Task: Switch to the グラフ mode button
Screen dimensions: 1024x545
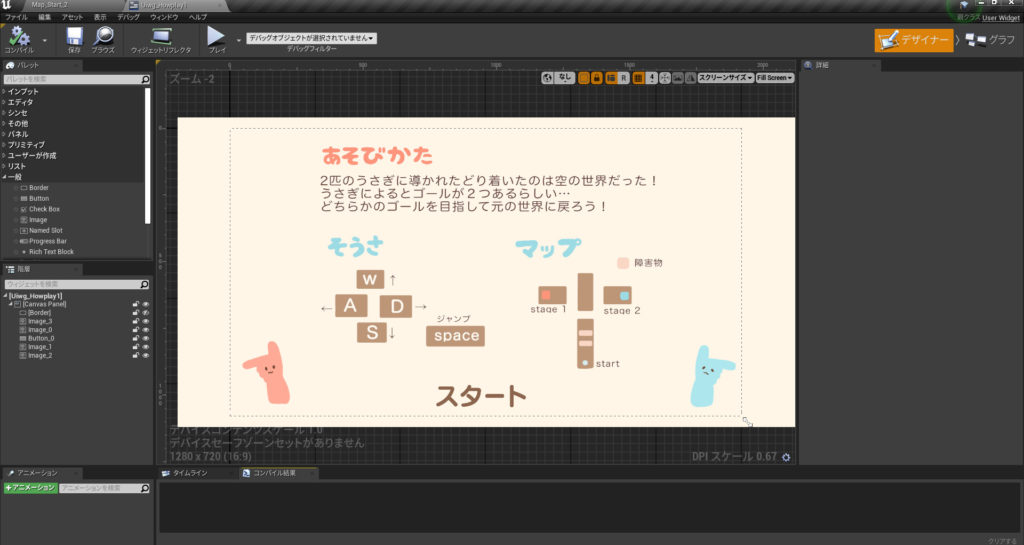Action: click(990, 40)
